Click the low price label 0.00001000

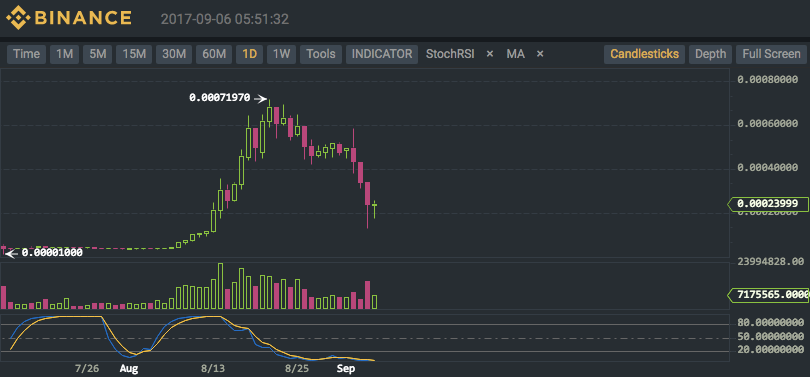click(x=52, y=253)
